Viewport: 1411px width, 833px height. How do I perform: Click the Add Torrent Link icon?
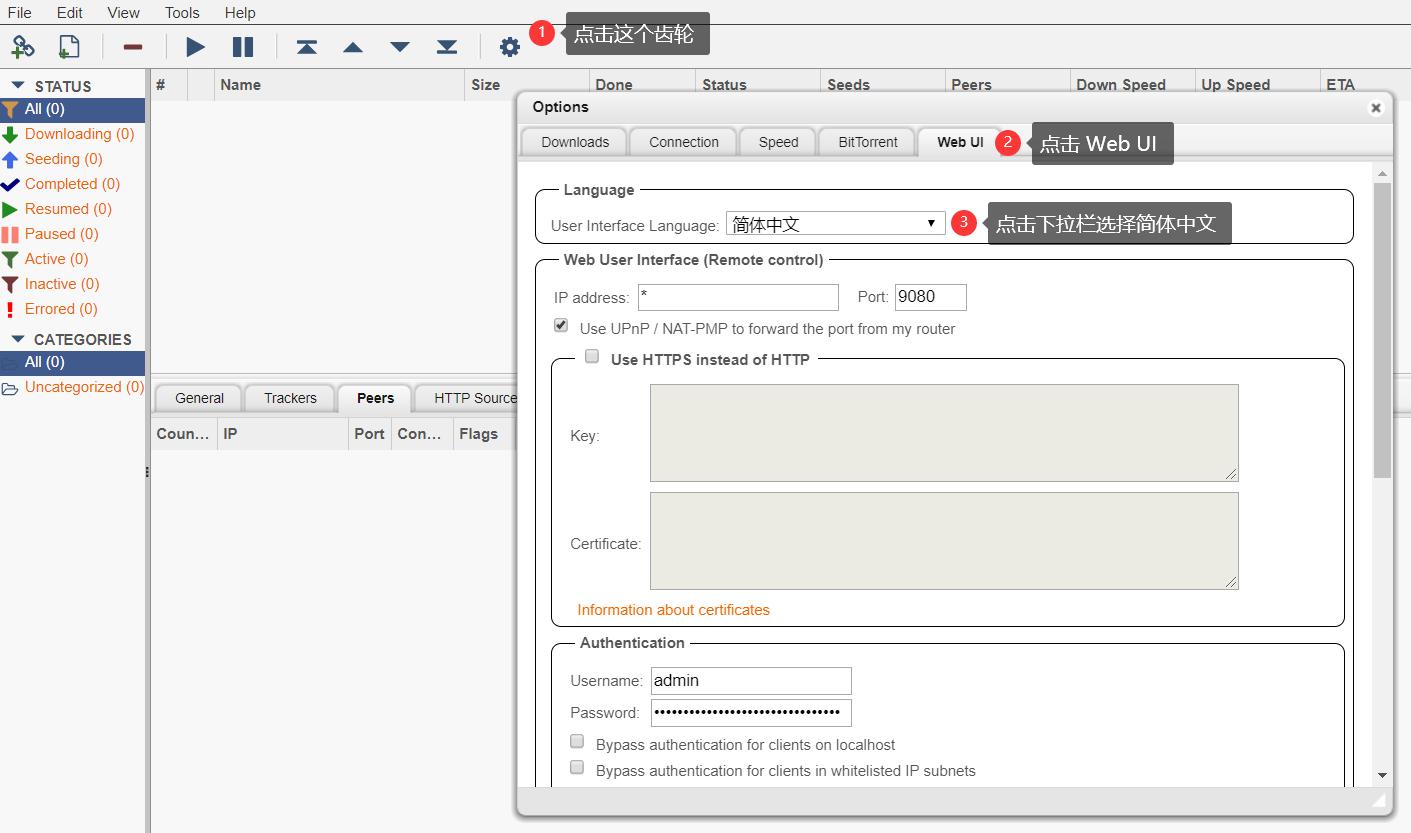tap(22, 46)
